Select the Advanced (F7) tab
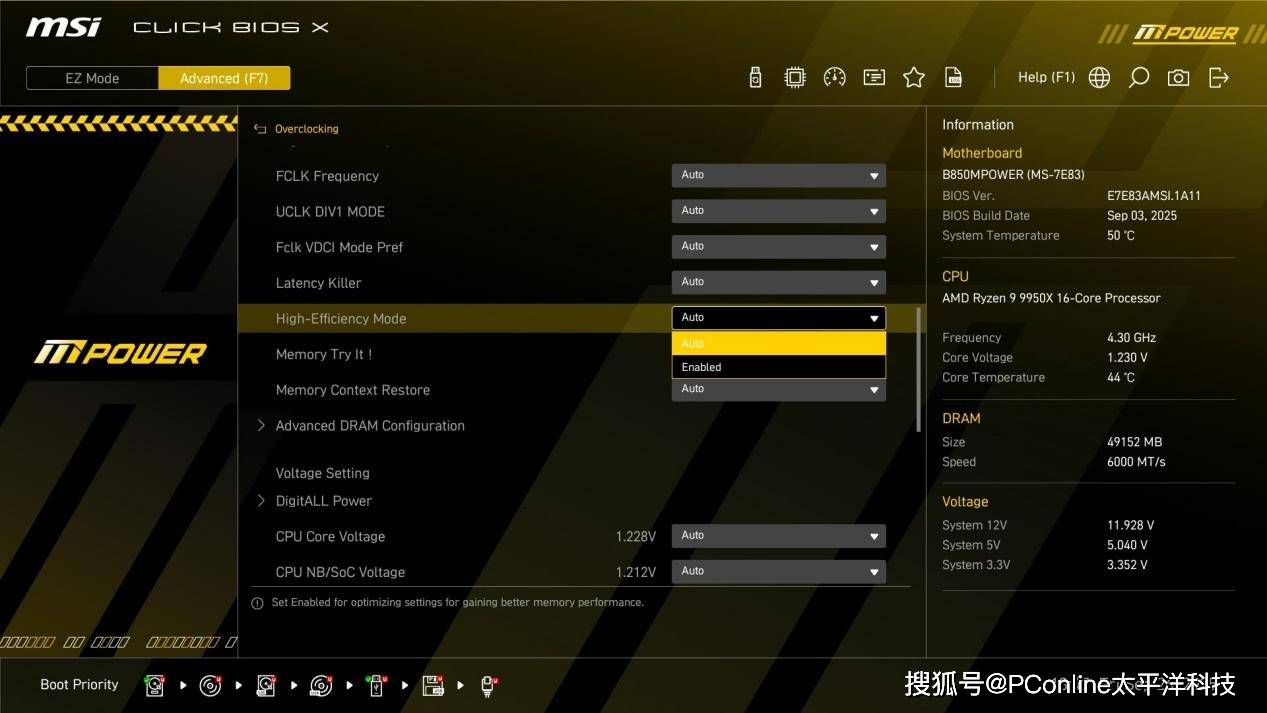 (x=224, y=78)
